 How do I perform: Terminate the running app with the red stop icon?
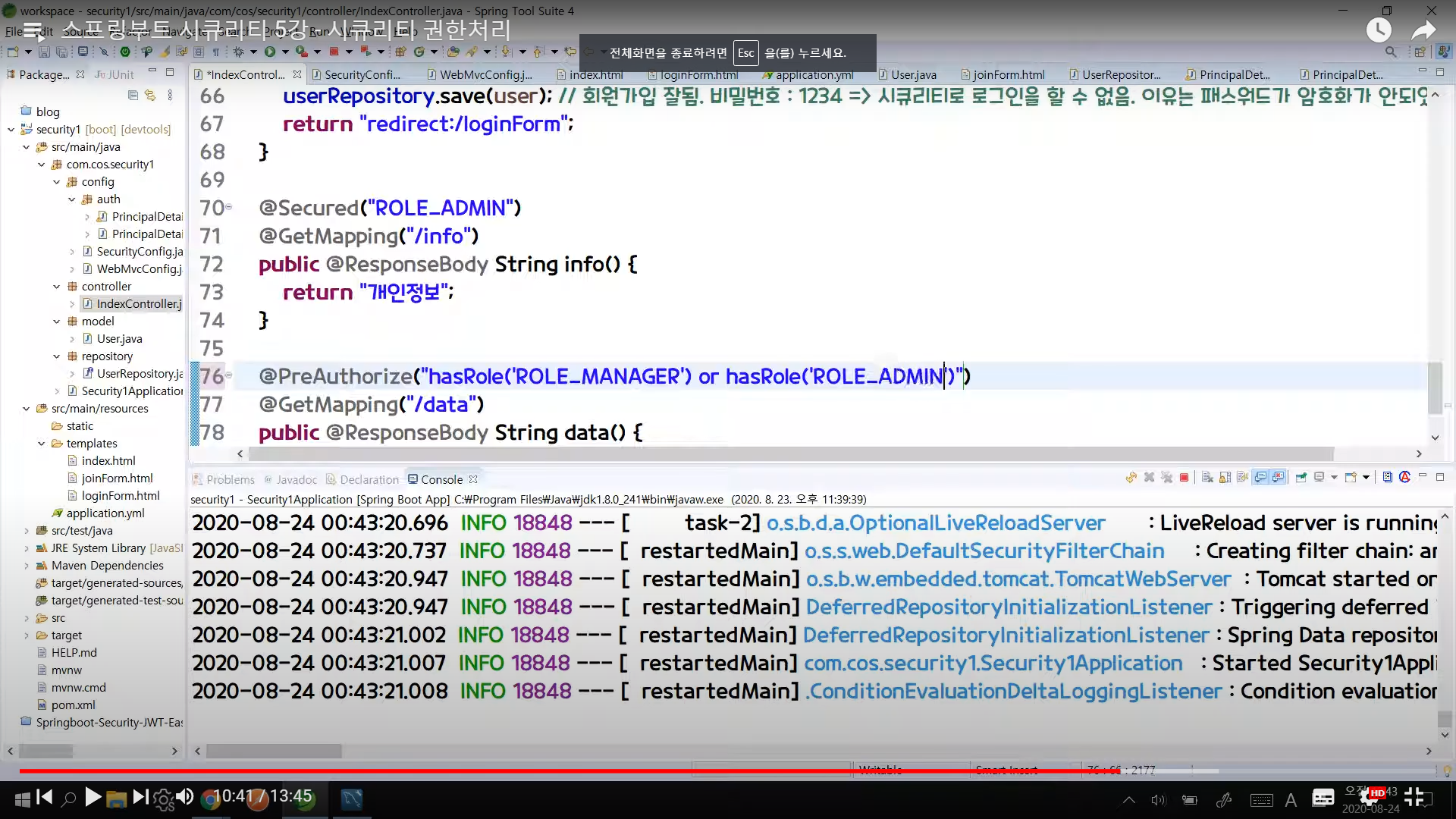1184,478
